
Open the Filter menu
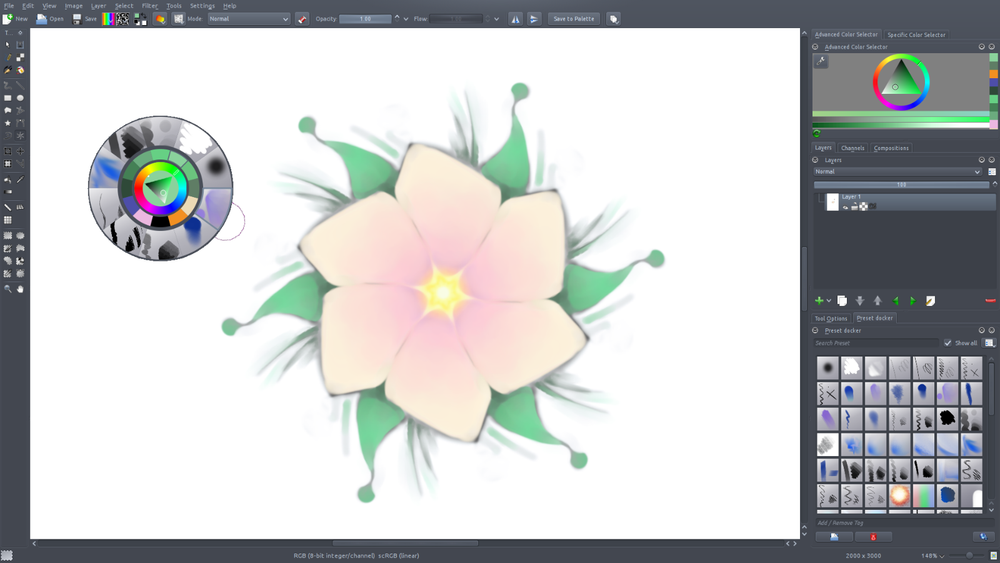pyautogui.click(x=149, y=6)
